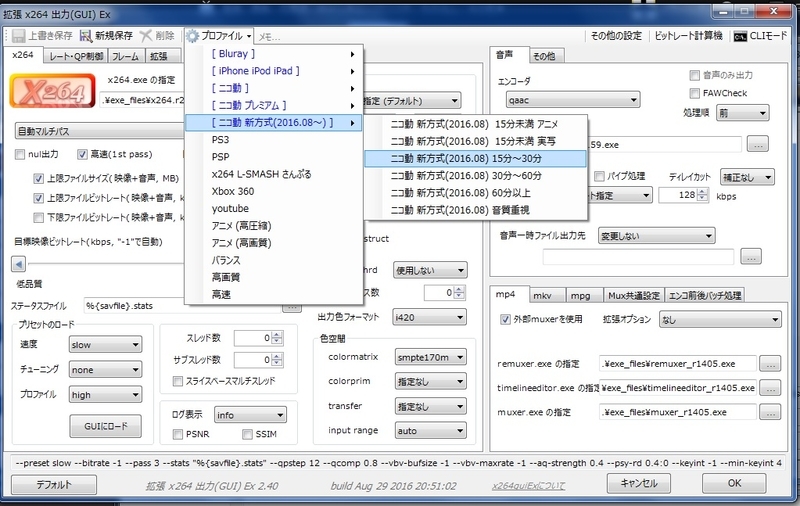This screenshot has height=506, width=800.
Task: Toggle 外部muxerを使用 checkbox
Action: point(506,319)
